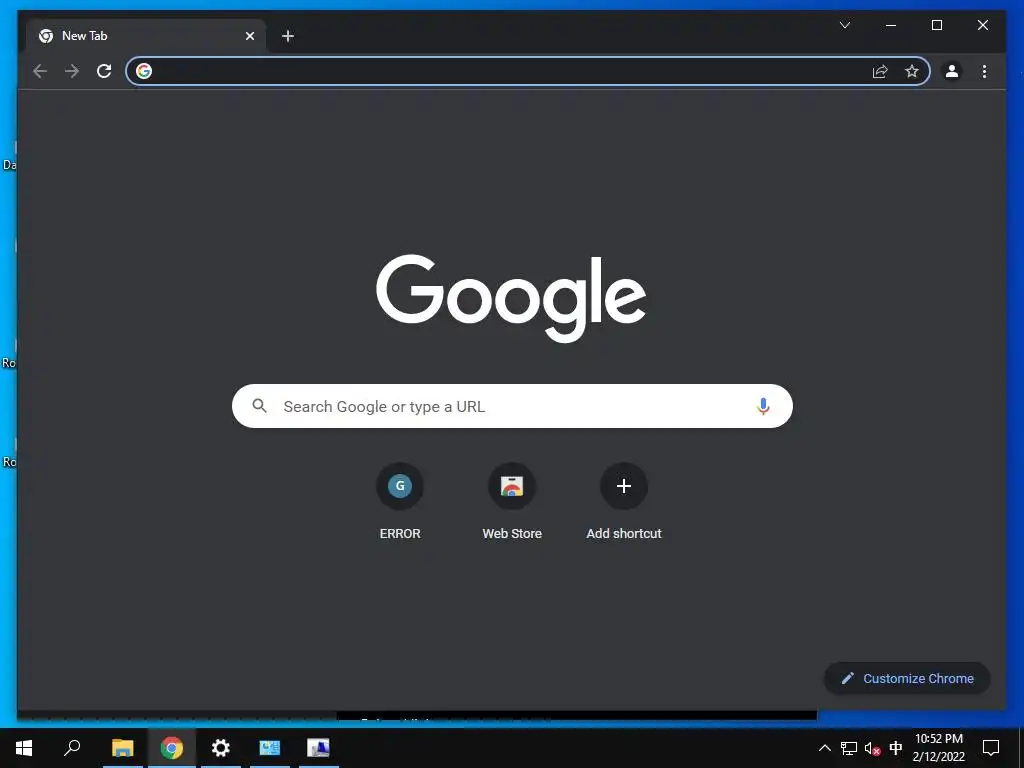
Task: Expand the tab search dropdown chevron
Action: [844, 25]
